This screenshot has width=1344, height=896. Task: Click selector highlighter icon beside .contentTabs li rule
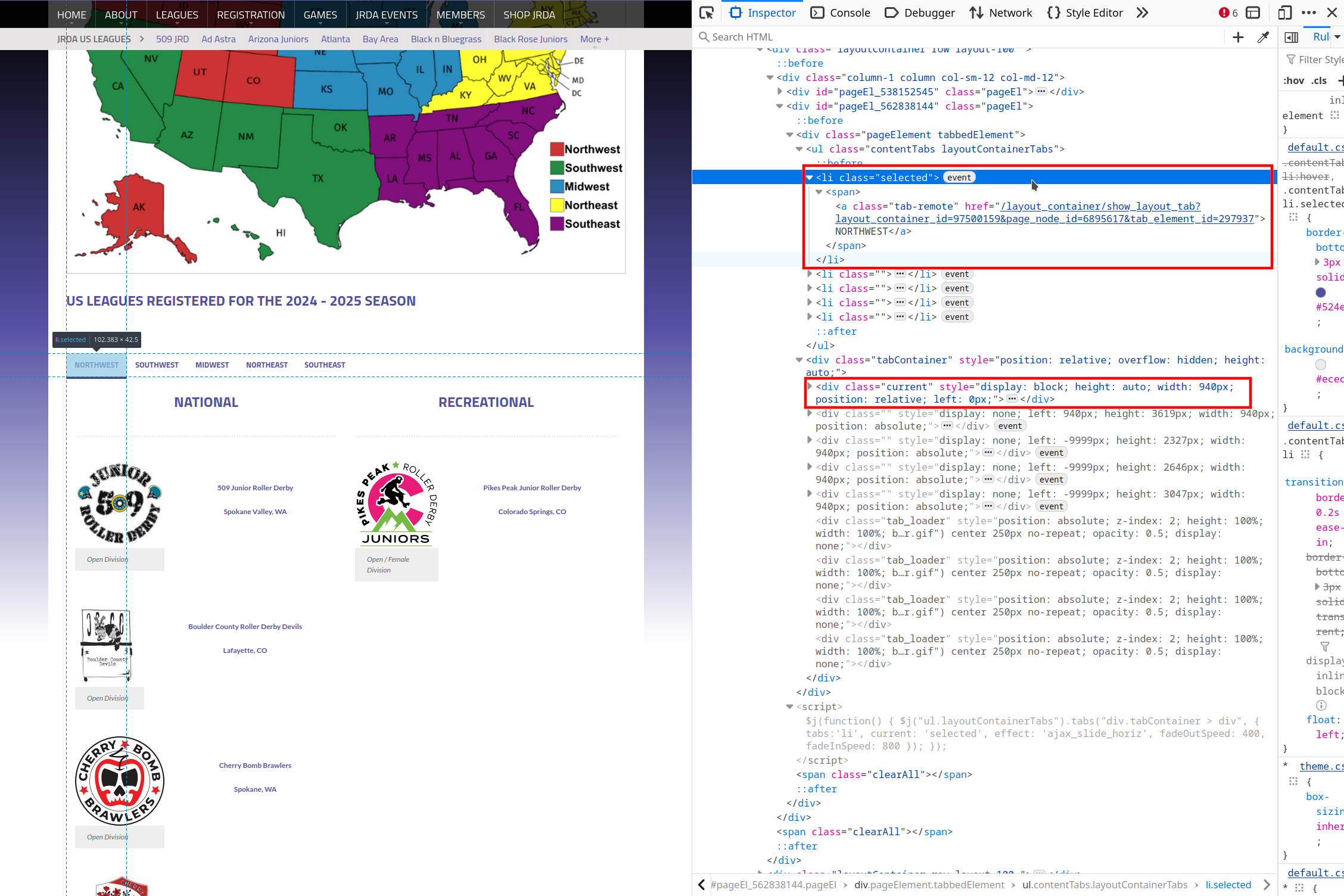pyautogui.click(x=1305, y=455)
